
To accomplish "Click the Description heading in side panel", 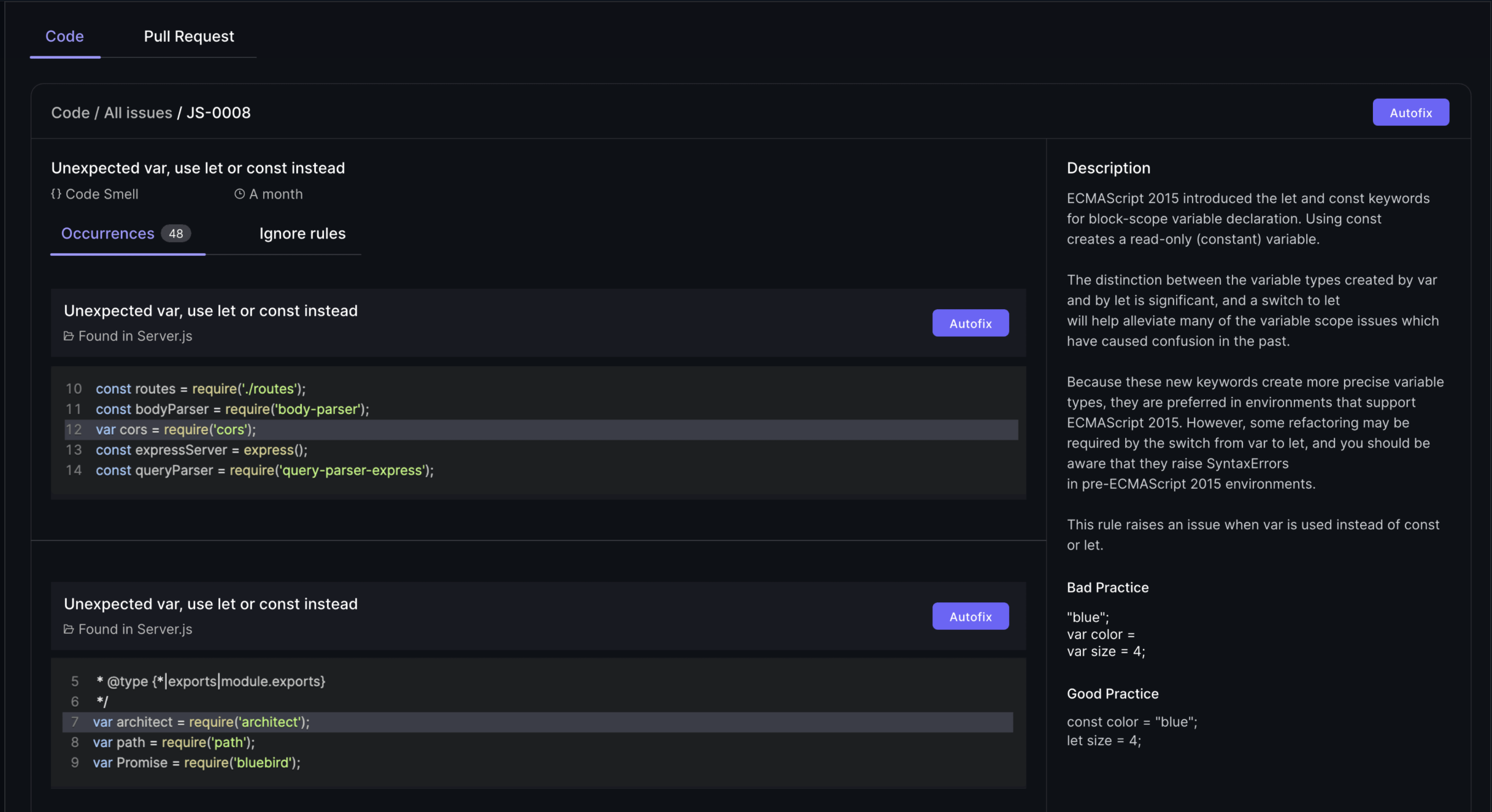I will [x=1108, y=168].
